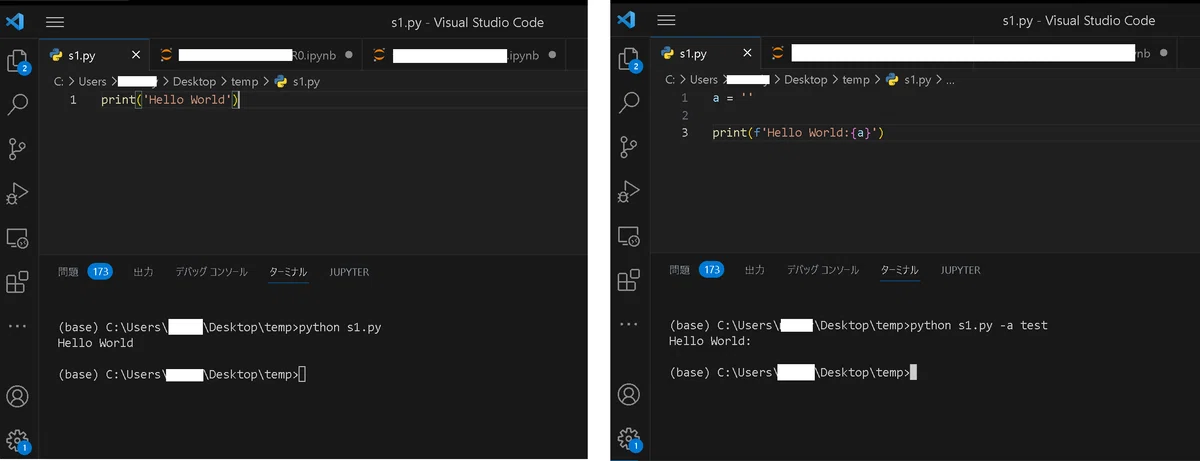Viewport: 1200px width, 461px height.
Task: Expand breadcrumb 's1.py' in right window
Action: tap(918, 79)
